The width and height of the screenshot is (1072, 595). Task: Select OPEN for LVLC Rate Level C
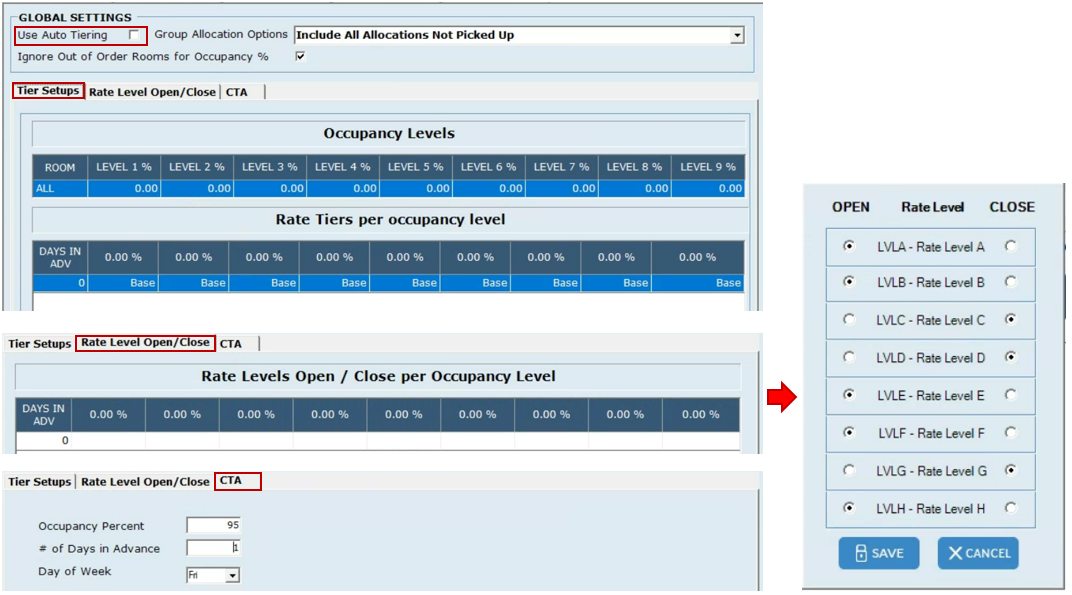849,320
